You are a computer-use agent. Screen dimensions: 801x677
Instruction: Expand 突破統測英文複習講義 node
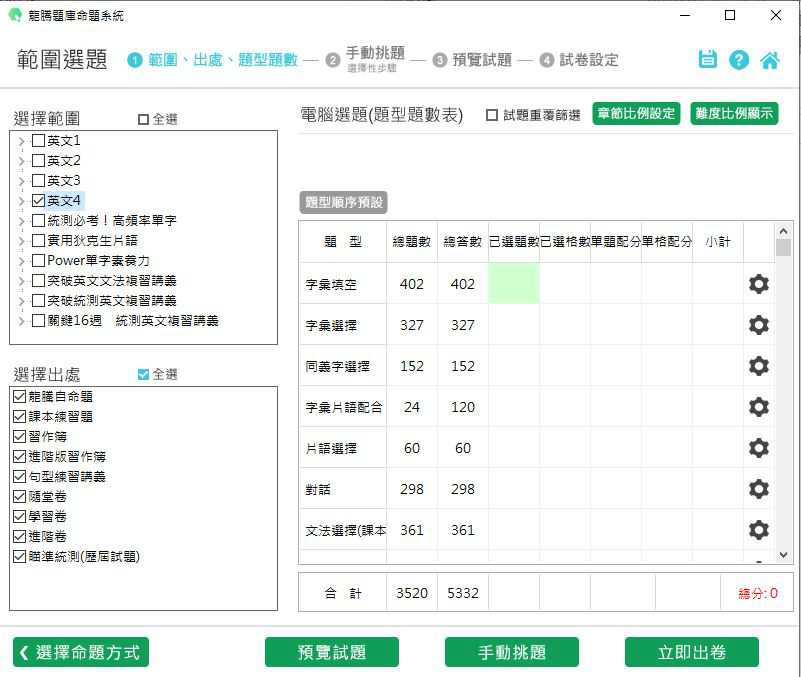[x=21, y=301]
